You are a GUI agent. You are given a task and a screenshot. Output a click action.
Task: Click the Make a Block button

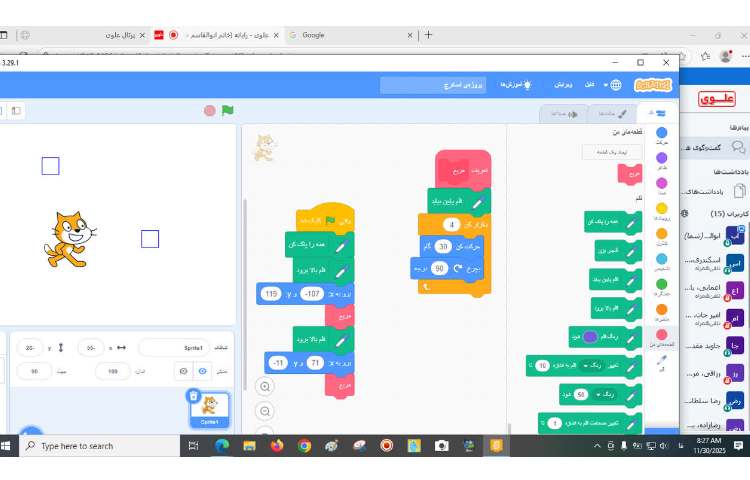coord(612,152)
